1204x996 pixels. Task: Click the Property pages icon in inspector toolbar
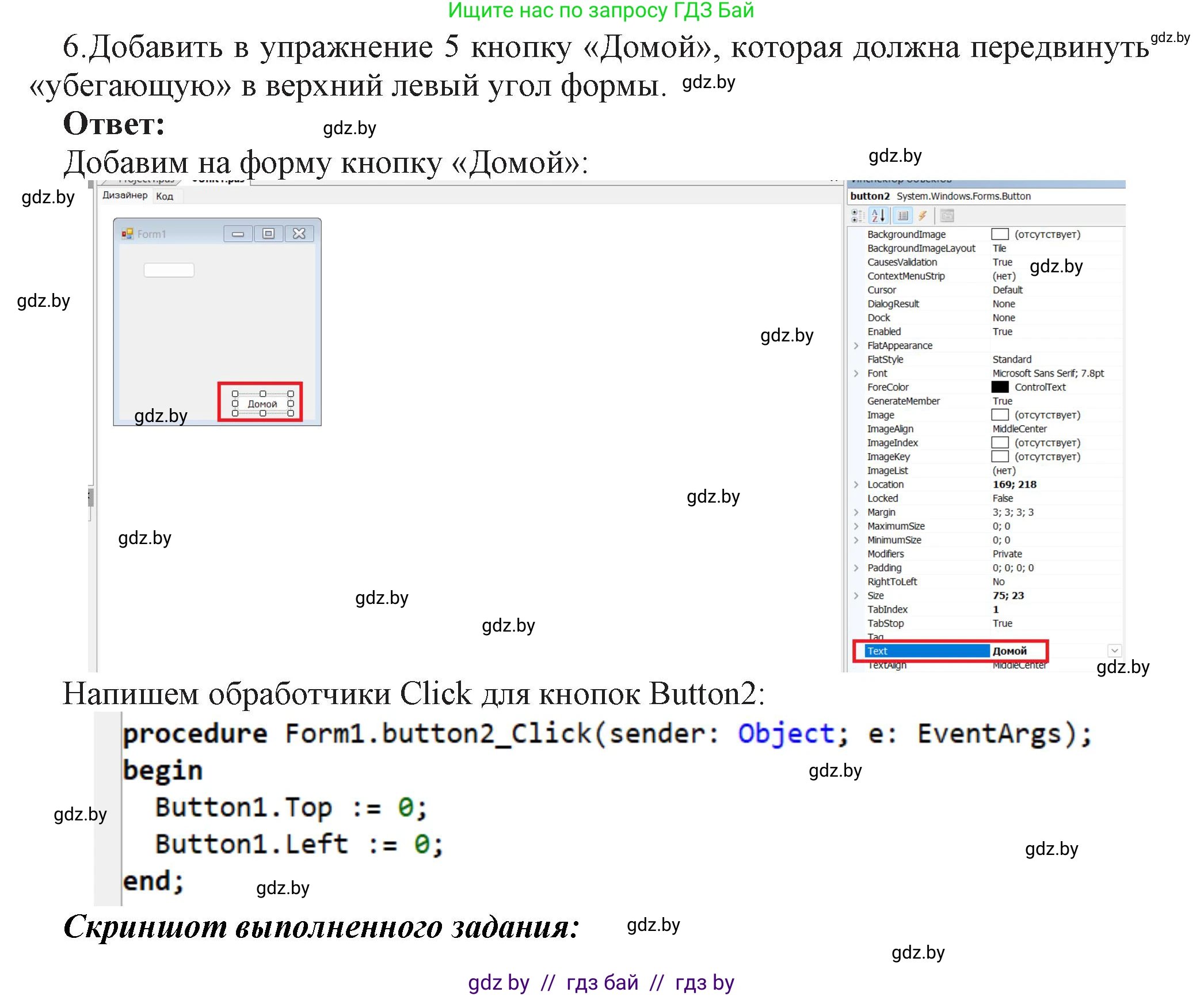[947, 216]
